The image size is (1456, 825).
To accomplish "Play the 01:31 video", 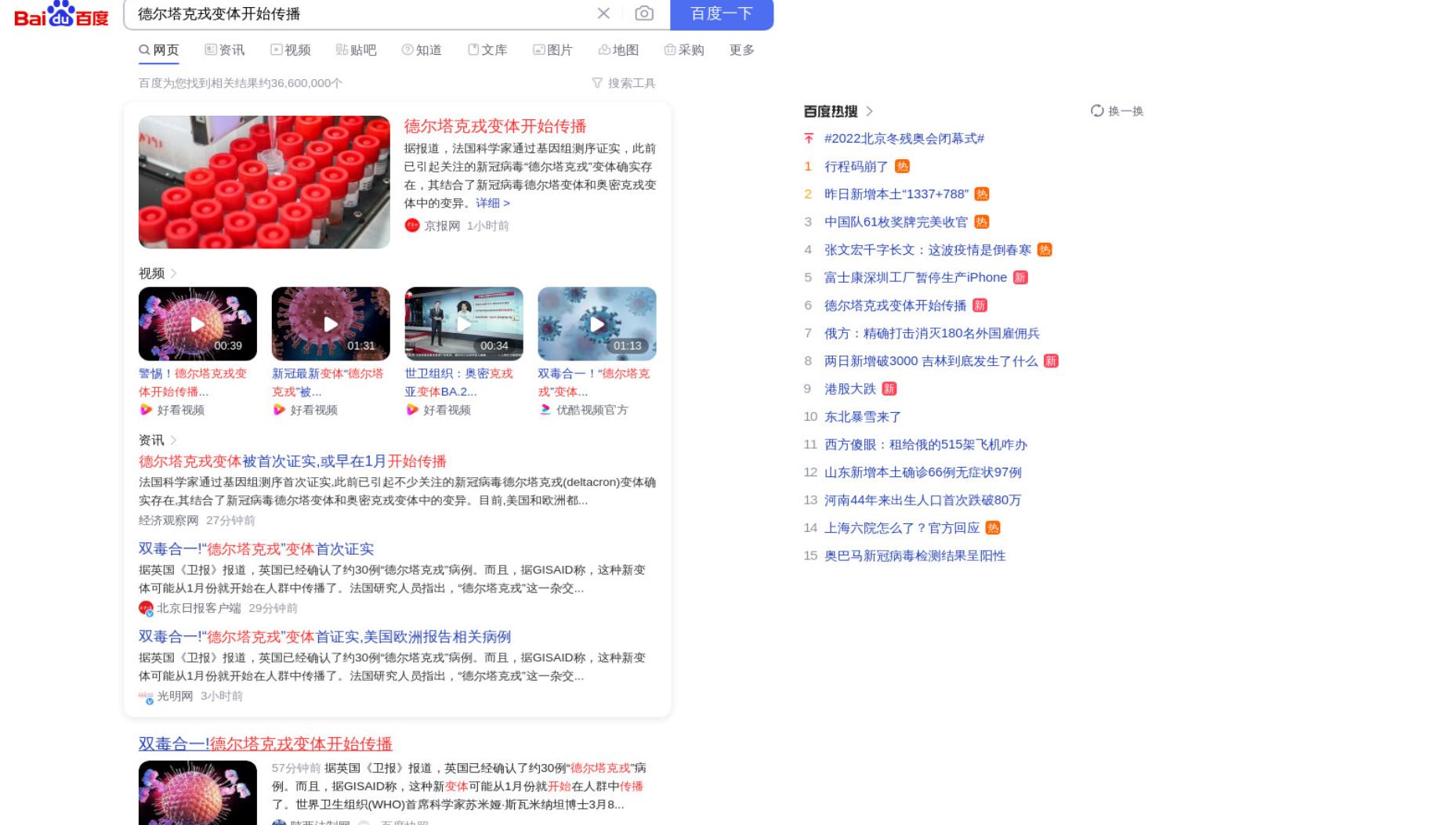I will tap(331, 324).
